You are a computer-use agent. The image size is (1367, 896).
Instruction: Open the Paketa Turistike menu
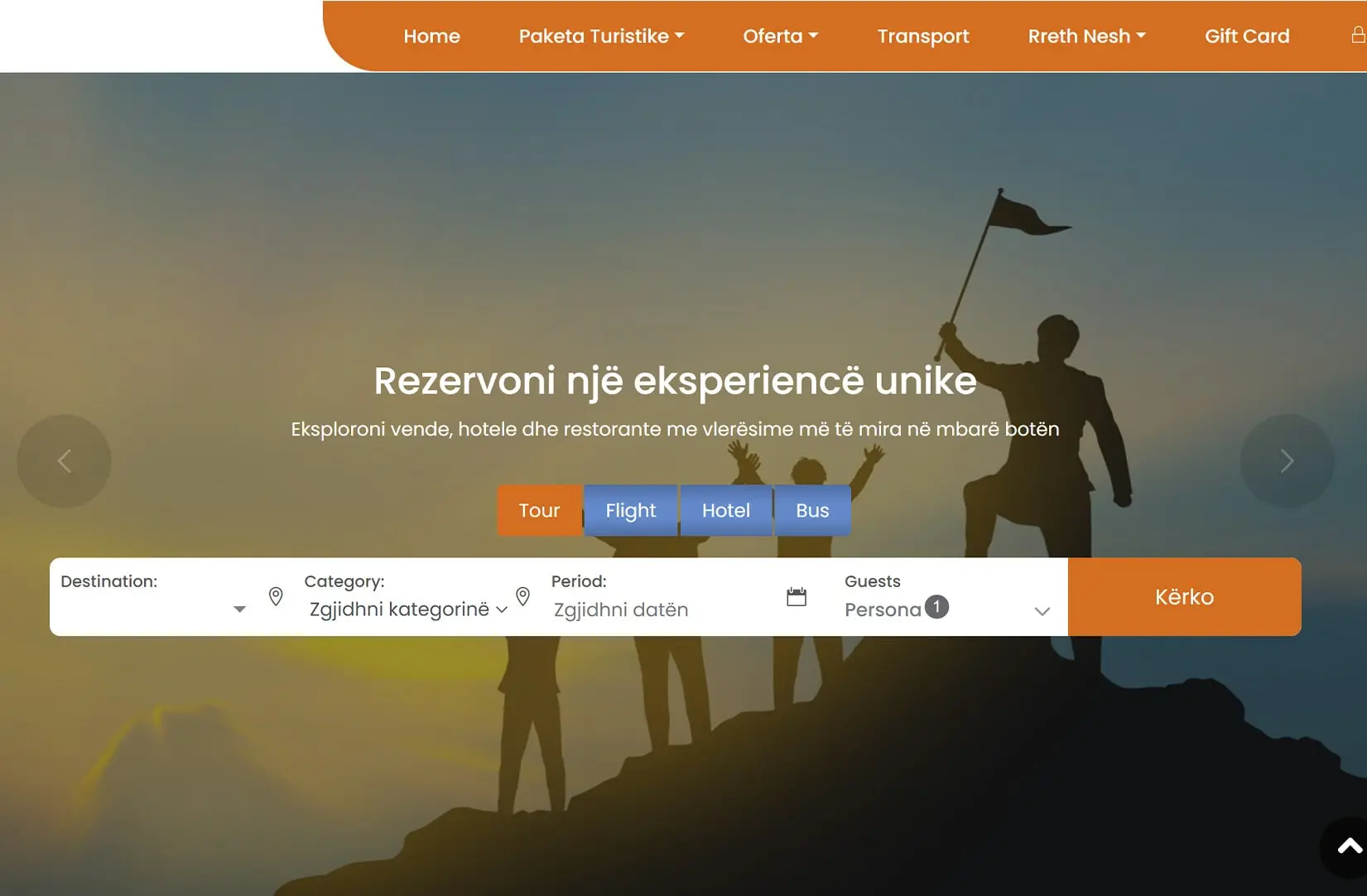[x=601, y=36]
